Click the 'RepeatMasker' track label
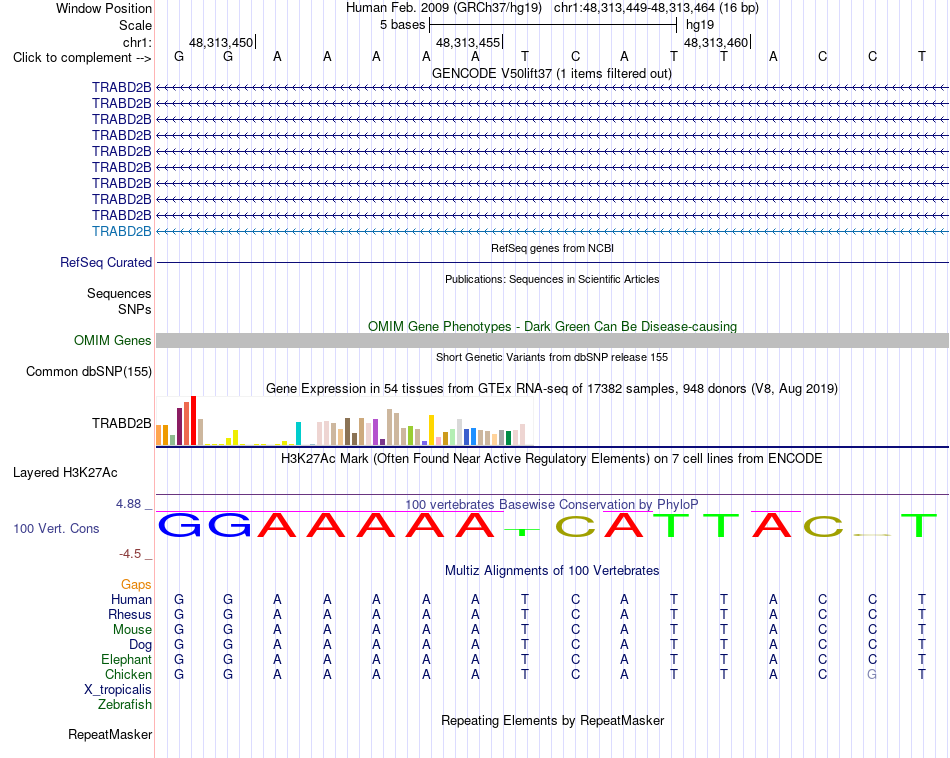The image size is (950, 758). (x=110, y=734)
